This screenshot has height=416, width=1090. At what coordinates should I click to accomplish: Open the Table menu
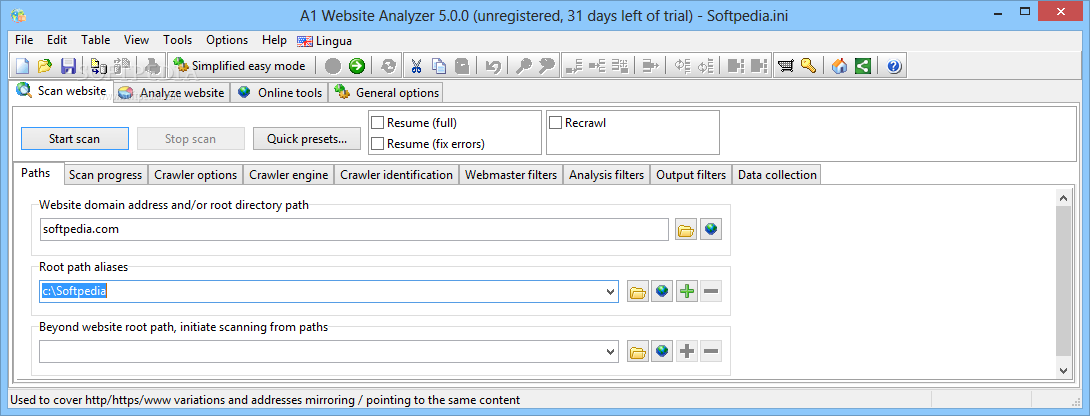pyautogui.click(x=95, y=40)
